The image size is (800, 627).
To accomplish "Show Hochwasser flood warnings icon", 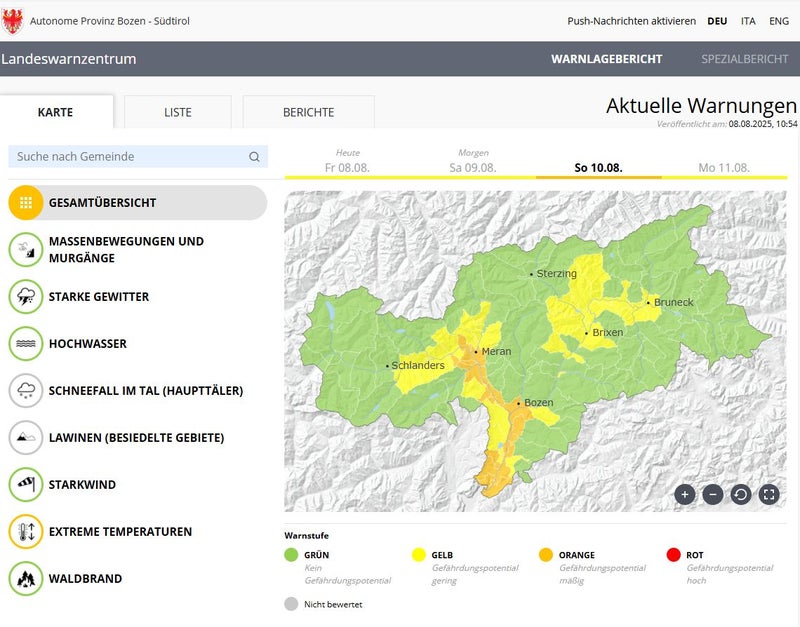I will click(26, 344).
